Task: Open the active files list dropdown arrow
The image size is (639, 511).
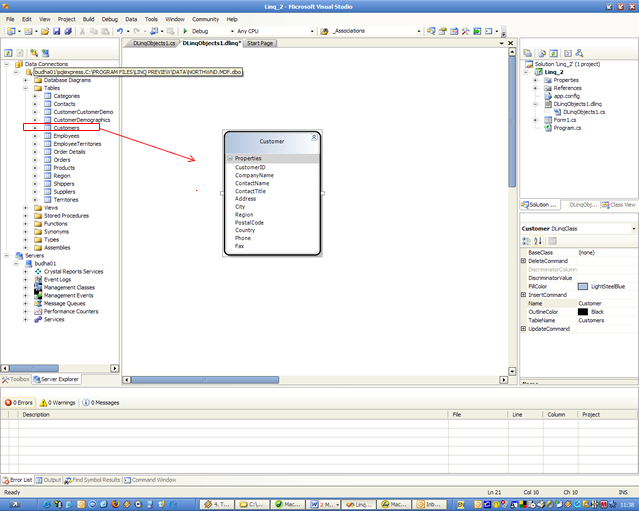Action: [502, 43]
